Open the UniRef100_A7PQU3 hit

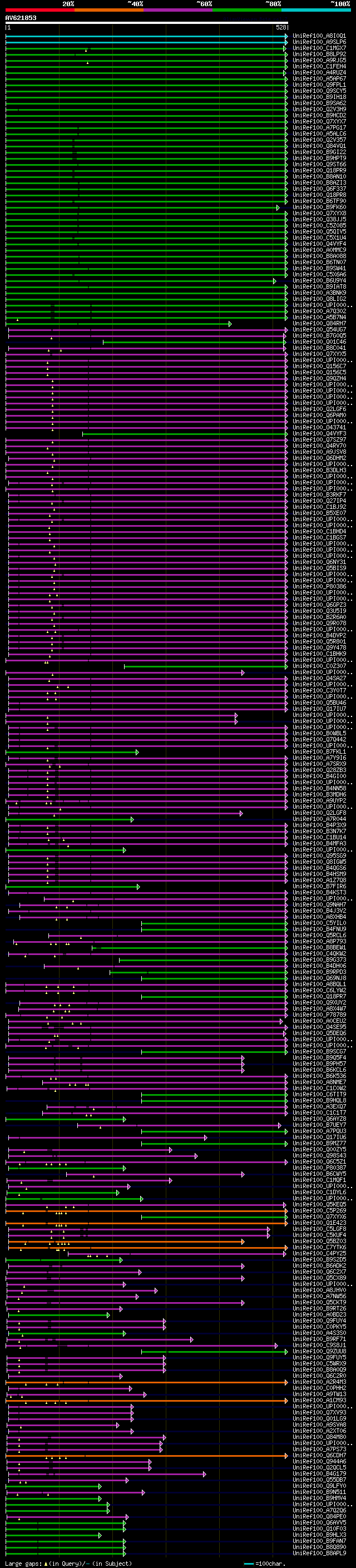(319, 1131)
